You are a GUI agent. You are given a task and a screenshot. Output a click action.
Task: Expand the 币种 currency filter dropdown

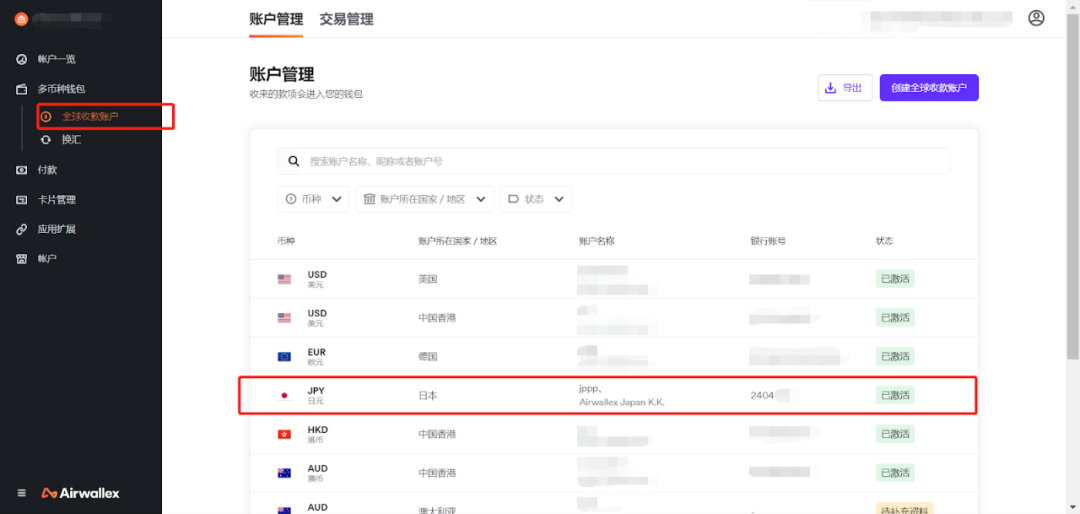click(313, 199)
